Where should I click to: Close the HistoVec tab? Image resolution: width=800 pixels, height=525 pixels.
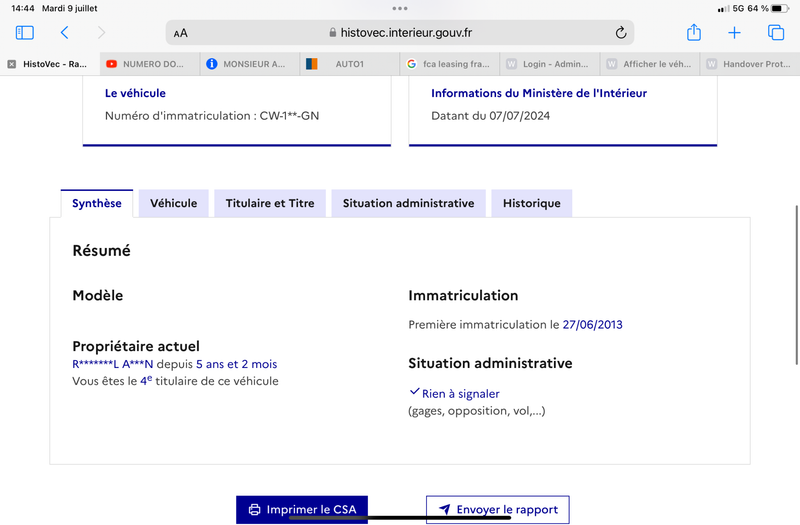(x=11, y=64)
